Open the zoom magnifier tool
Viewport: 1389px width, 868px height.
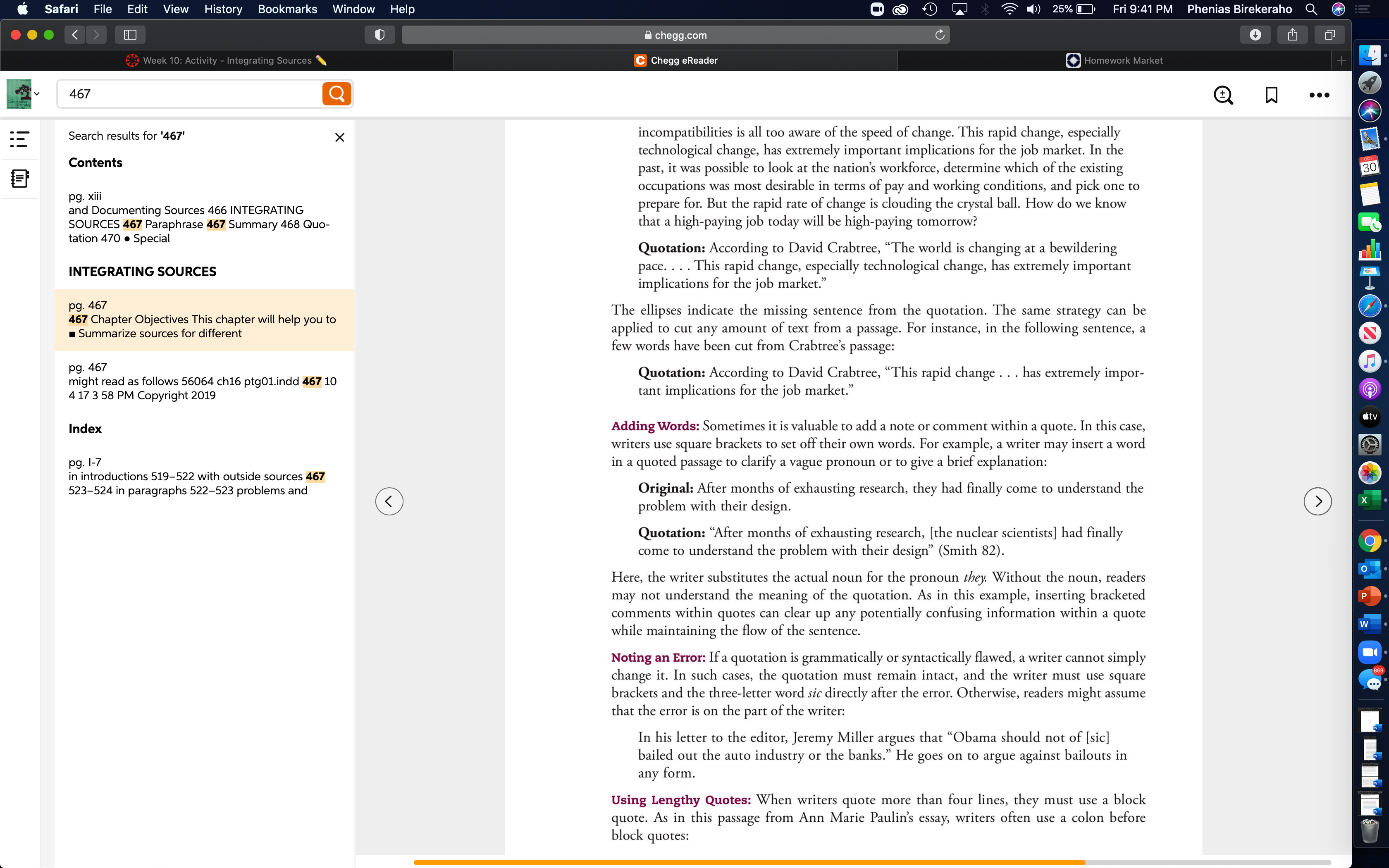click(x=1223, y=95)
